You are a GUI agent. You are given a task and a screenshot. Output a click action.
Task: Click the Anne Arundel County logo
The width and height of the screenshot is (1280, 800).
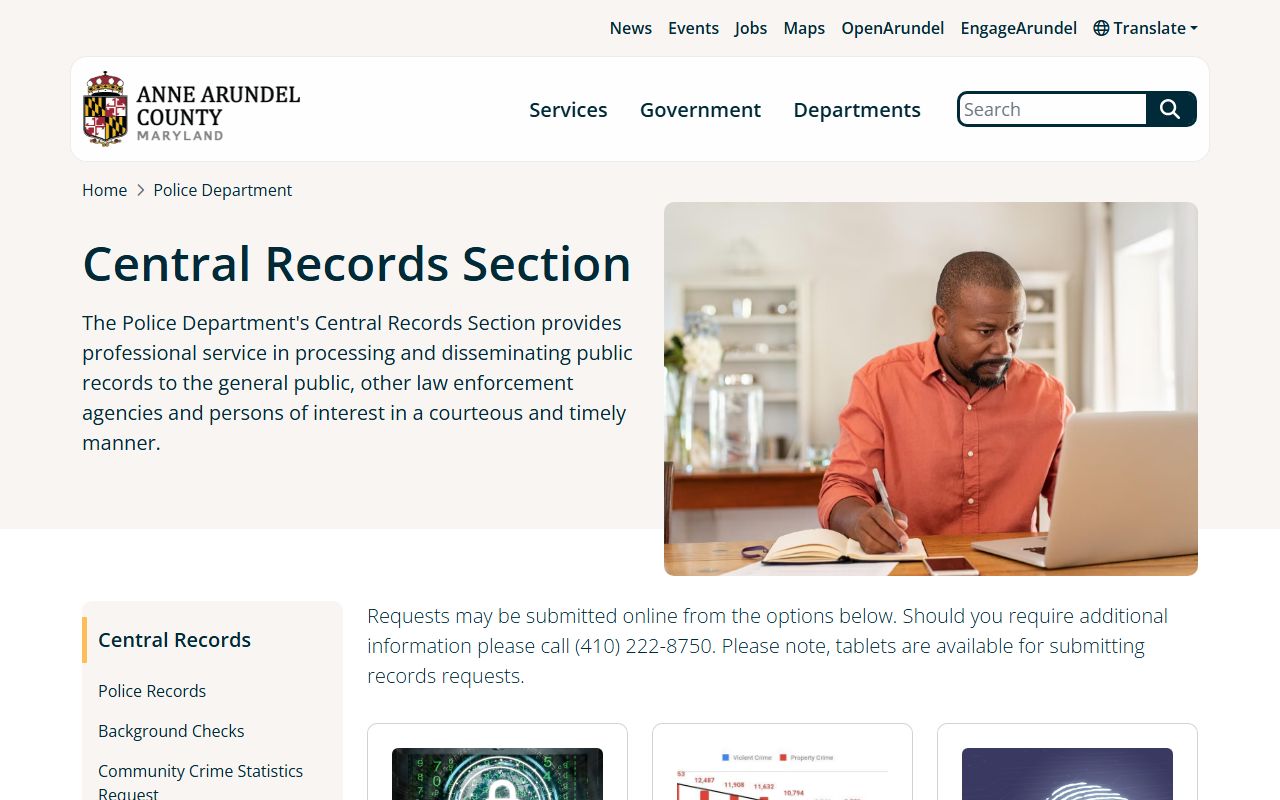click(191, 109)
